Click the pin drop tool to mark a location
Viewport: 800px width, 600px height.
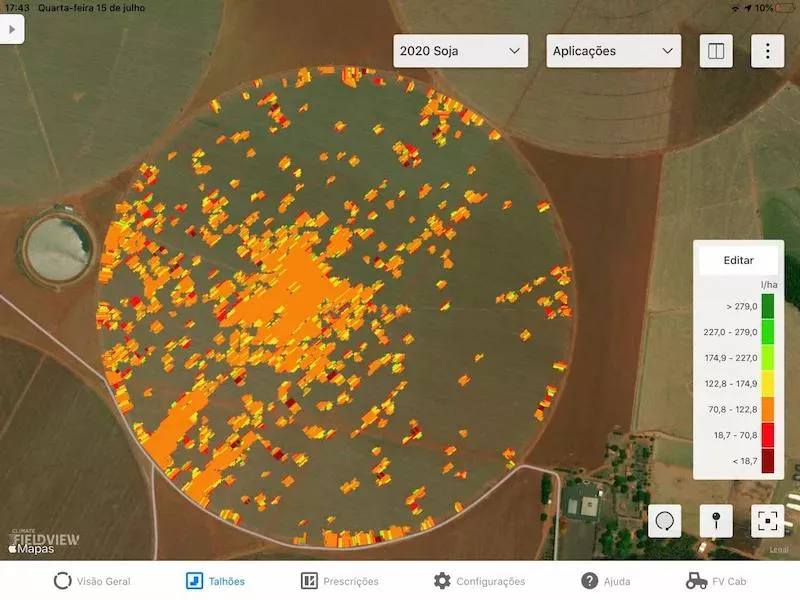click(x=714, y=520)
